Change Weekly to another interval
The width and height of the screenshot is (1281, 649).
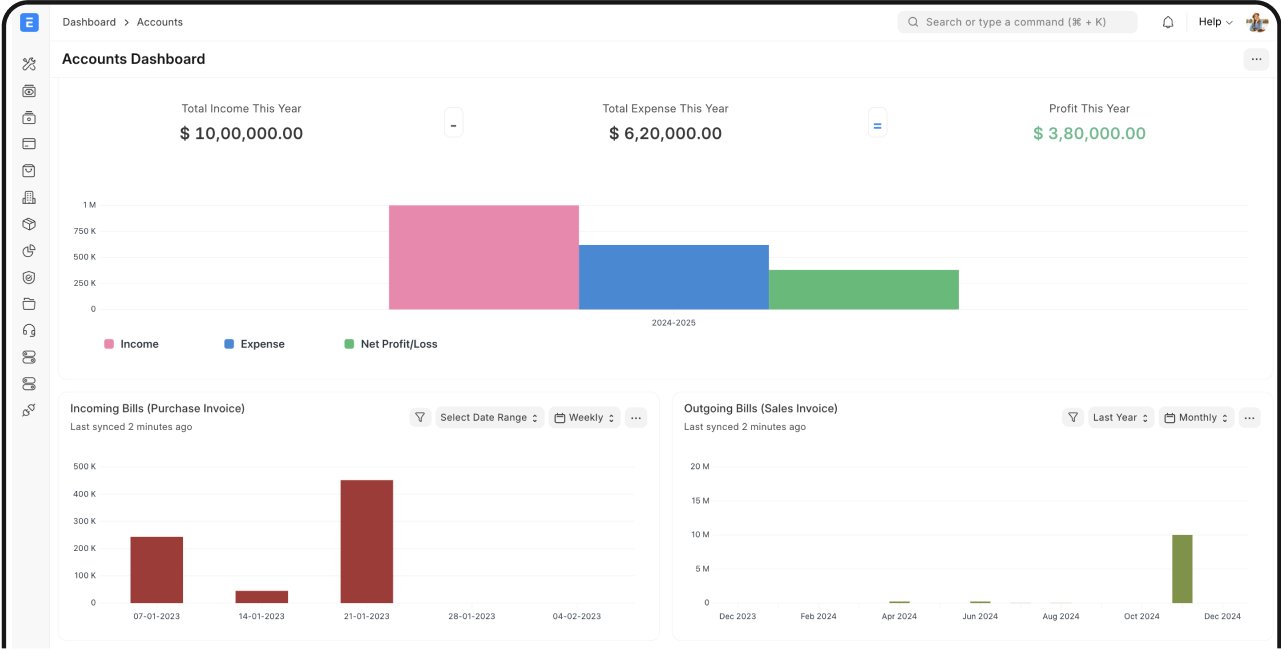[584, 417]
